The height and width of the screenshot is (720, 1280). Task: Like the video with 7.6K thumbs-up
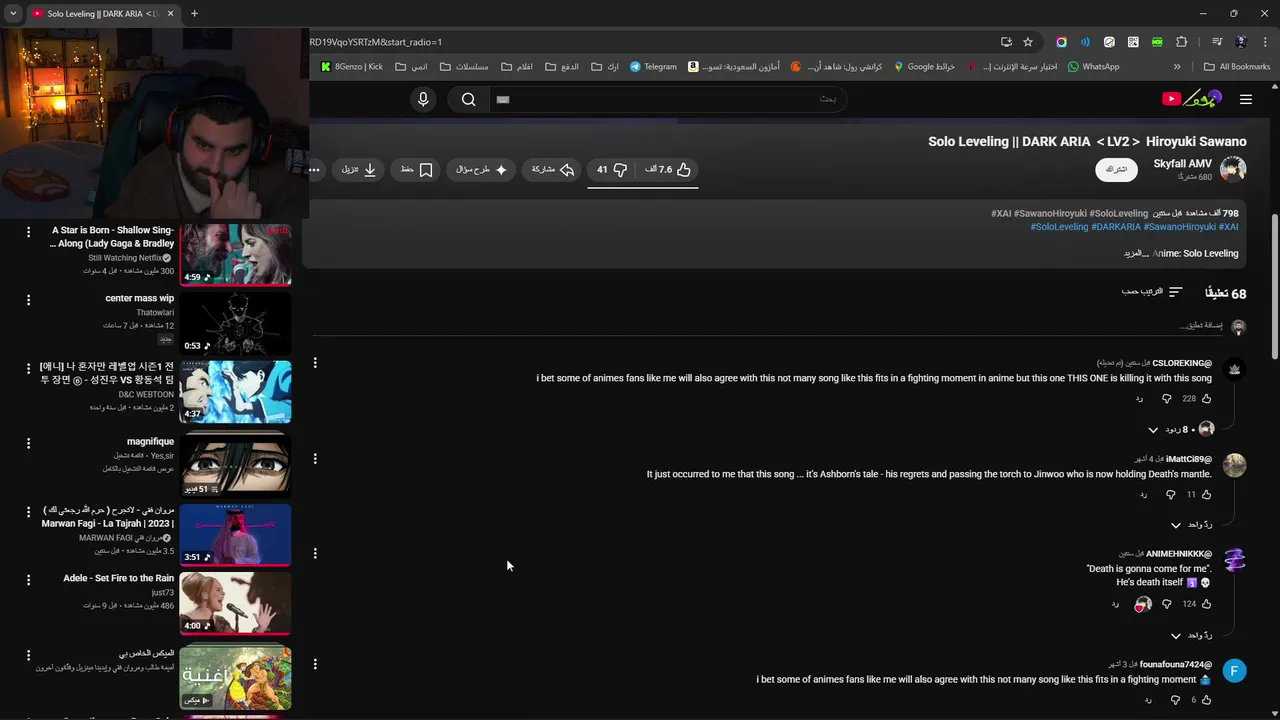tap(667, 170)
